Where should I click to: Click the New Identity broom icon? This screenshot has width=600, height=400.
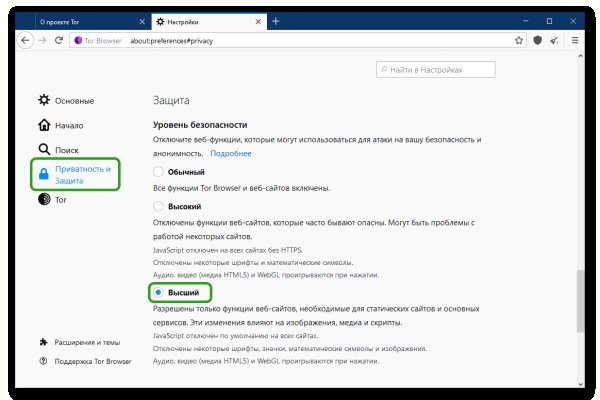[x=556, y=40]
